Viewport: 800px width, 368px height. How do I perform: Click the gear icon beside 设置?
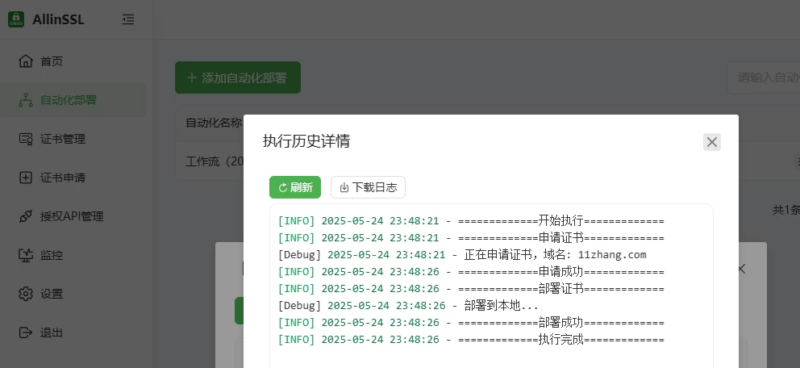click(x=26, y=294)
